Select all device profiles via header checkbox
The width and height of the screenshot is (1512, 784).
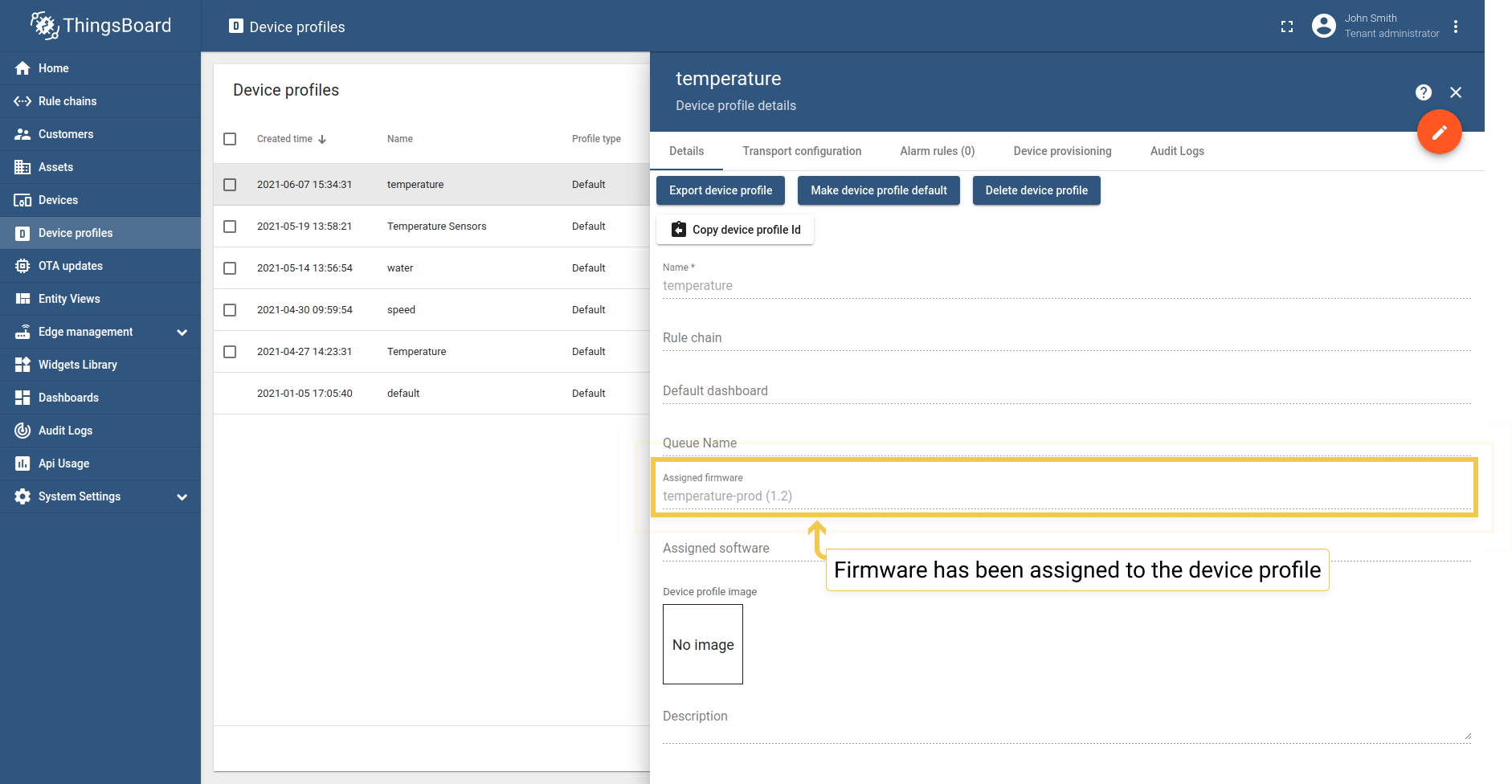point(230,138)
